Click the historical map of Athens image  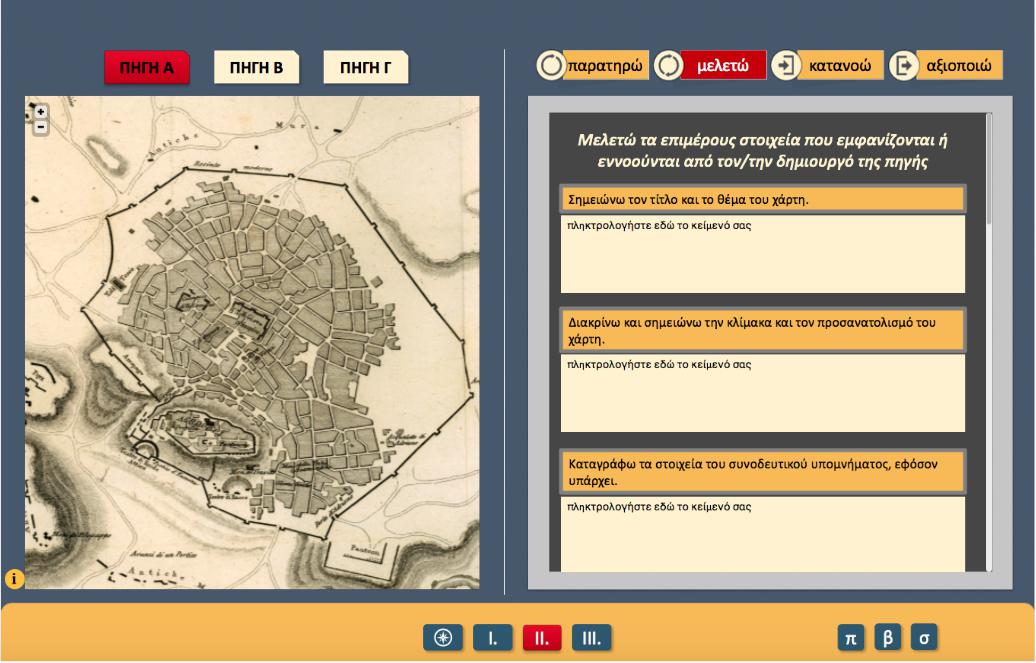click(x=252, y=342)
